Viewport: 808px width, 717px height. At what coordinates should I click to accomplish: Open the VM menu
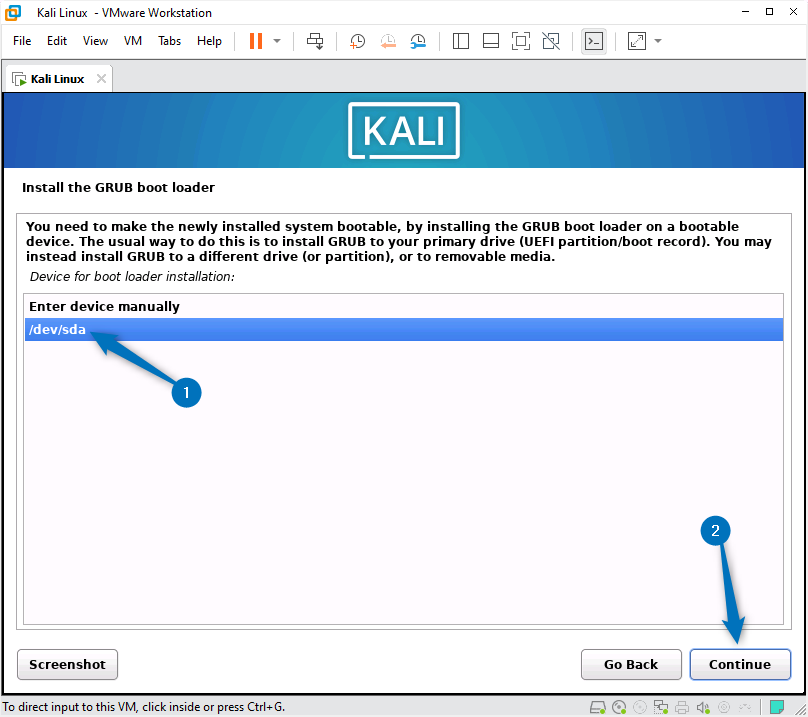132,41
